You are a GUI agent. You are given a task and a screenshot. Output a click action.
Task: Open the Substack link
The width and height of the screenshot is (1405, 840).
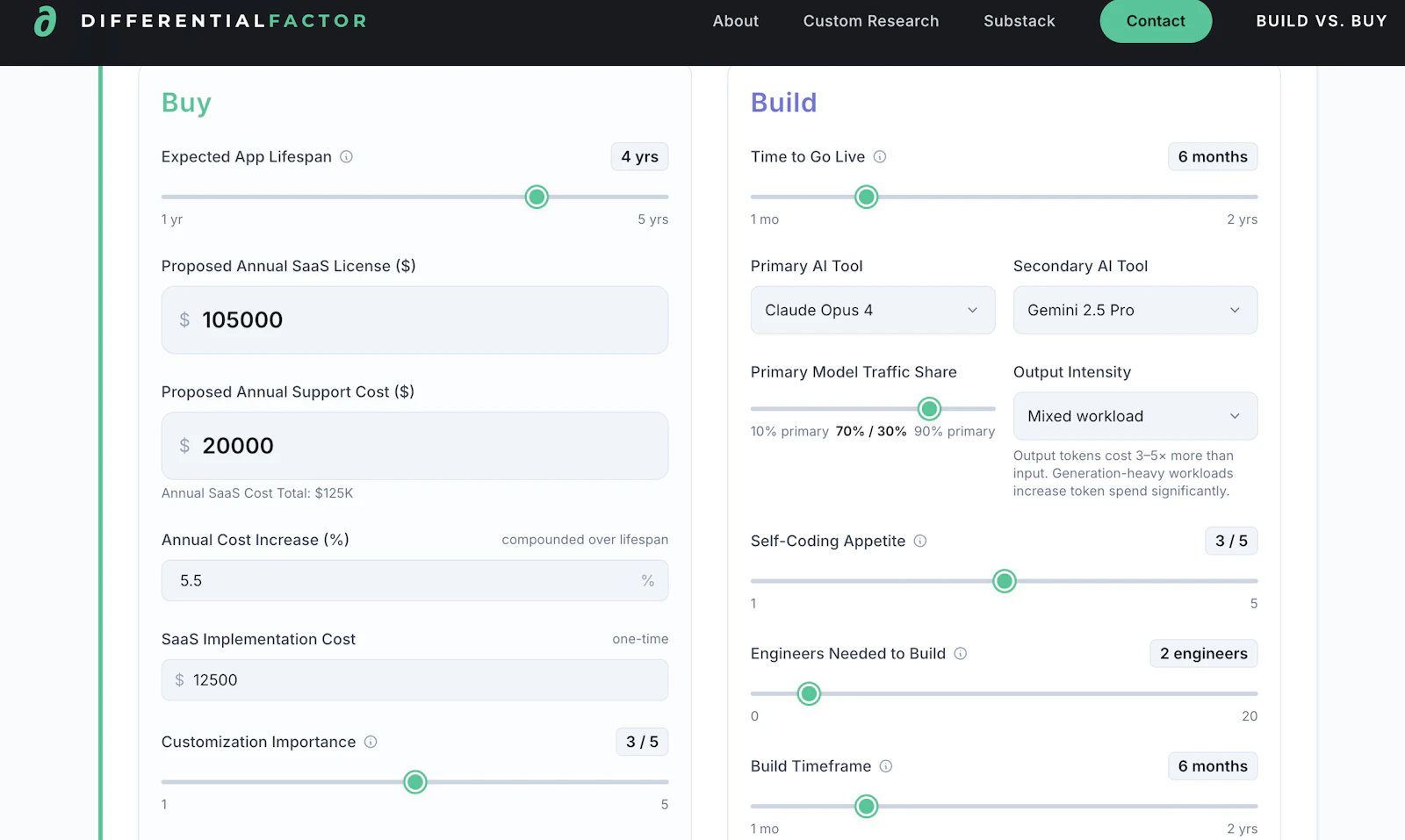[1020, 21]
